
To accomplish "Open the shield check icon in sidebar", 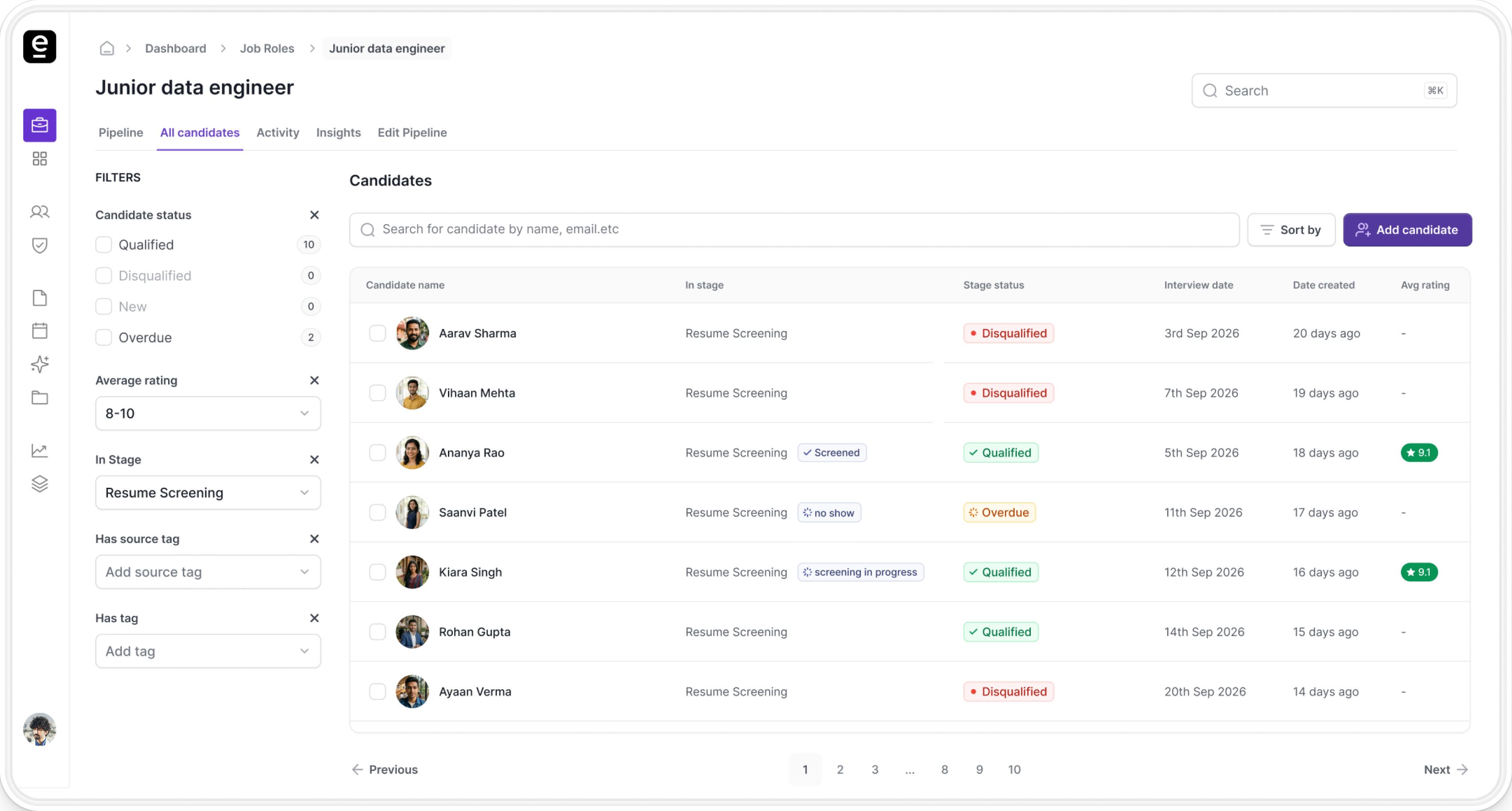I will [x=39, y=245].
